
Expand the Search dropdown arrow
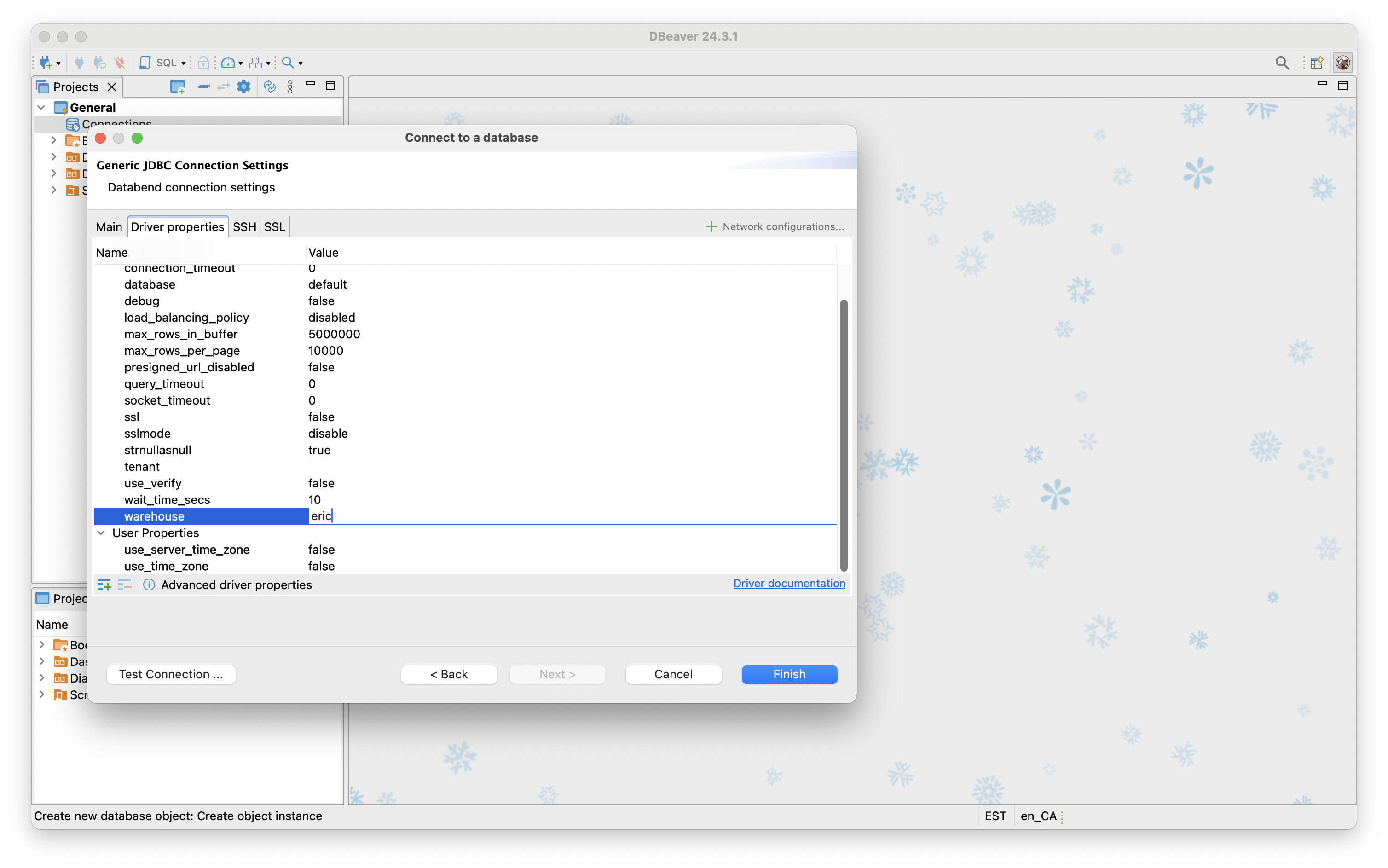coord(300,63)
